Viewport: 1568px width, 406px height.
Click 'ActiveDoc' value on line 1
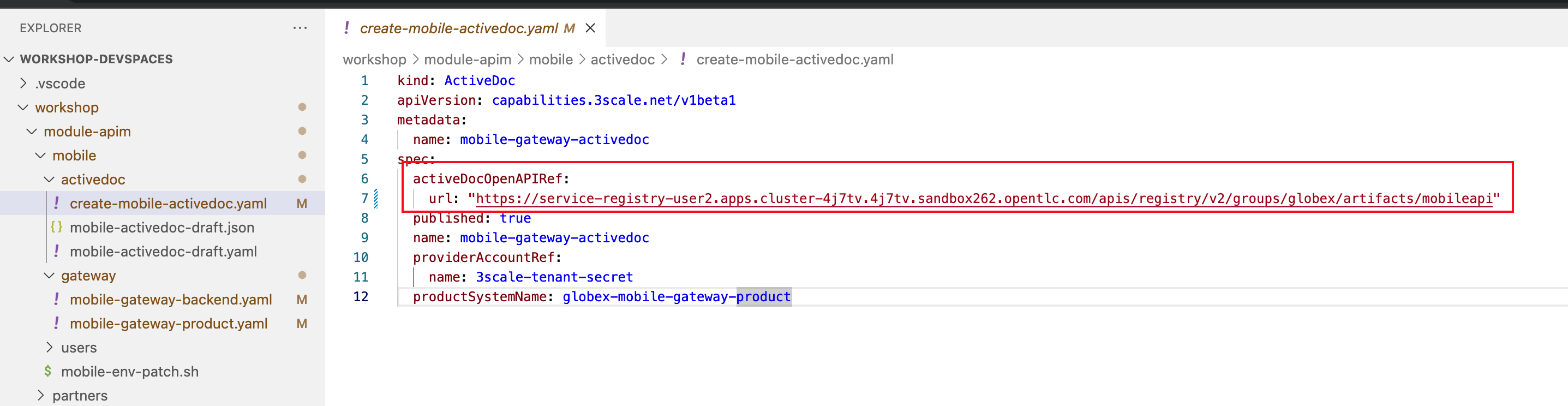coord(480,80)
